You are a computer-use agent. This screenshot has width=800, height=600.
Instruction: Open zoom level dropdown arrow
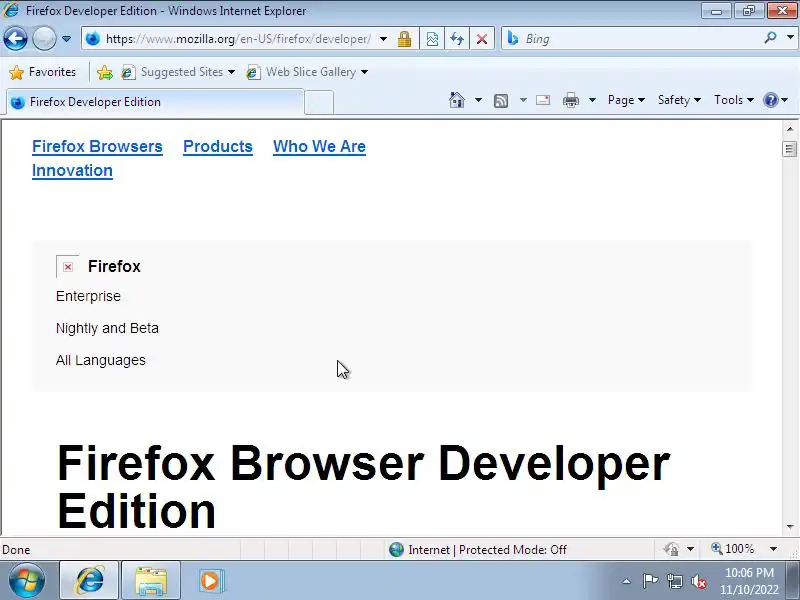click(773, 549)
